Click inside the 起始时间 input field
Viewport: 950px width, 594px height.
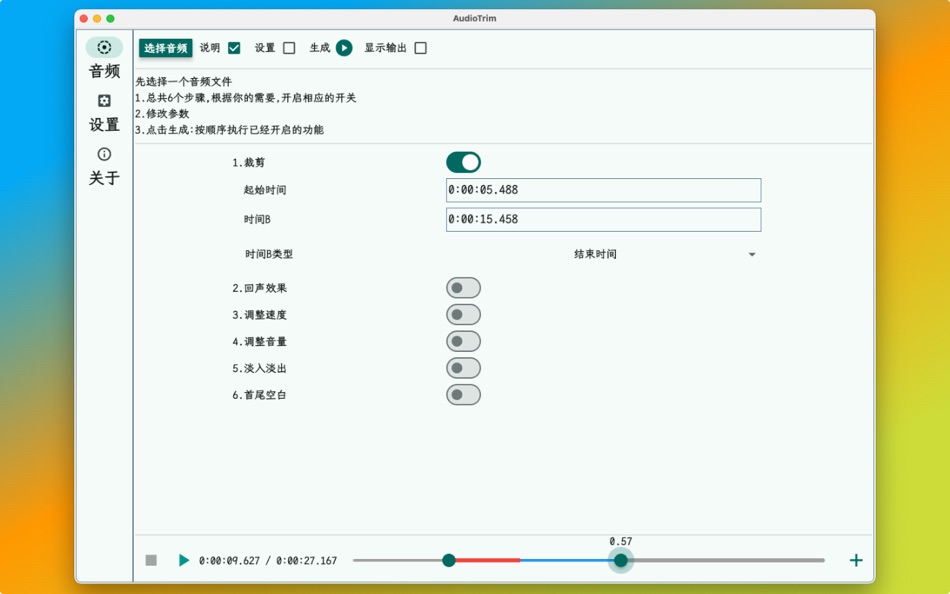[x=603, y=190]
